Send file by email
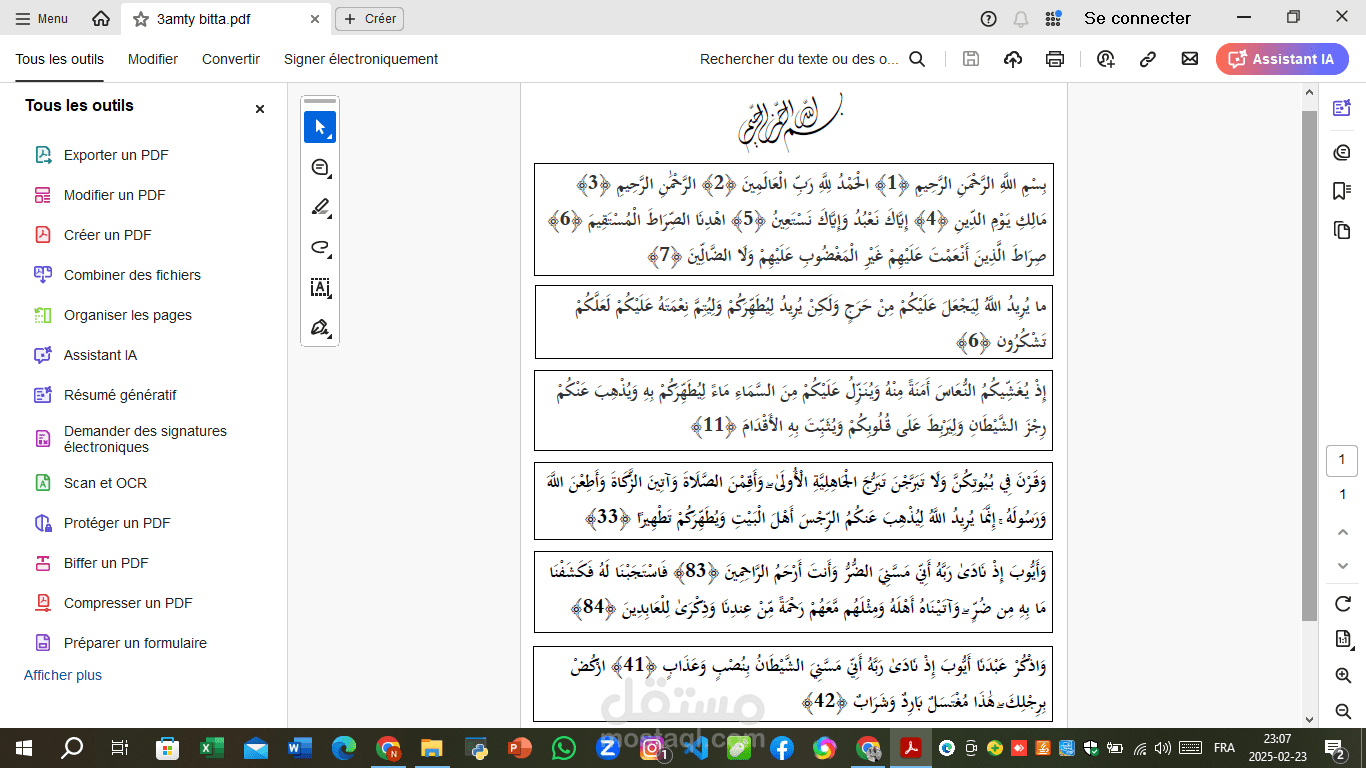 pos(1190,59)
